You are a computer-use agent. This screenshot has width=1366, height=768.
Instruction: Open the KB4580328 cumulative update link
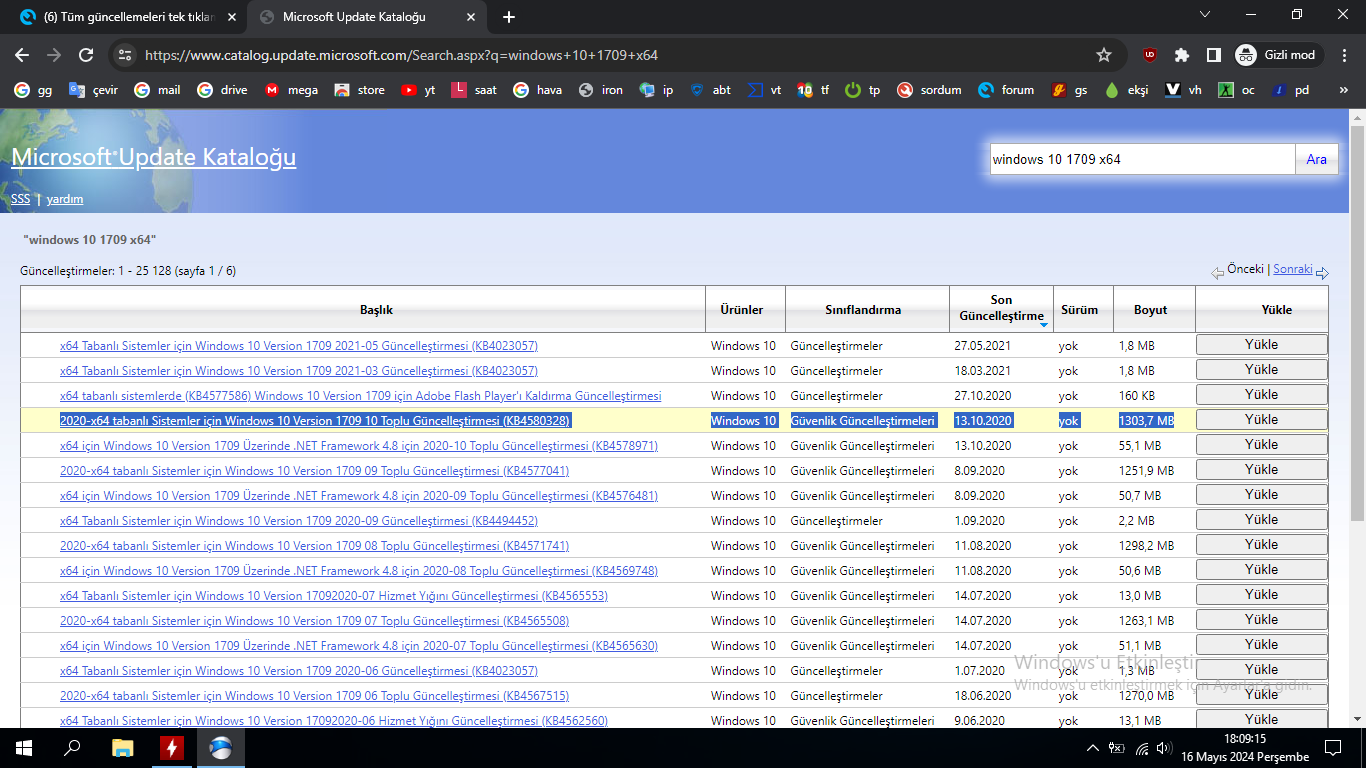[x=315, y=421]
